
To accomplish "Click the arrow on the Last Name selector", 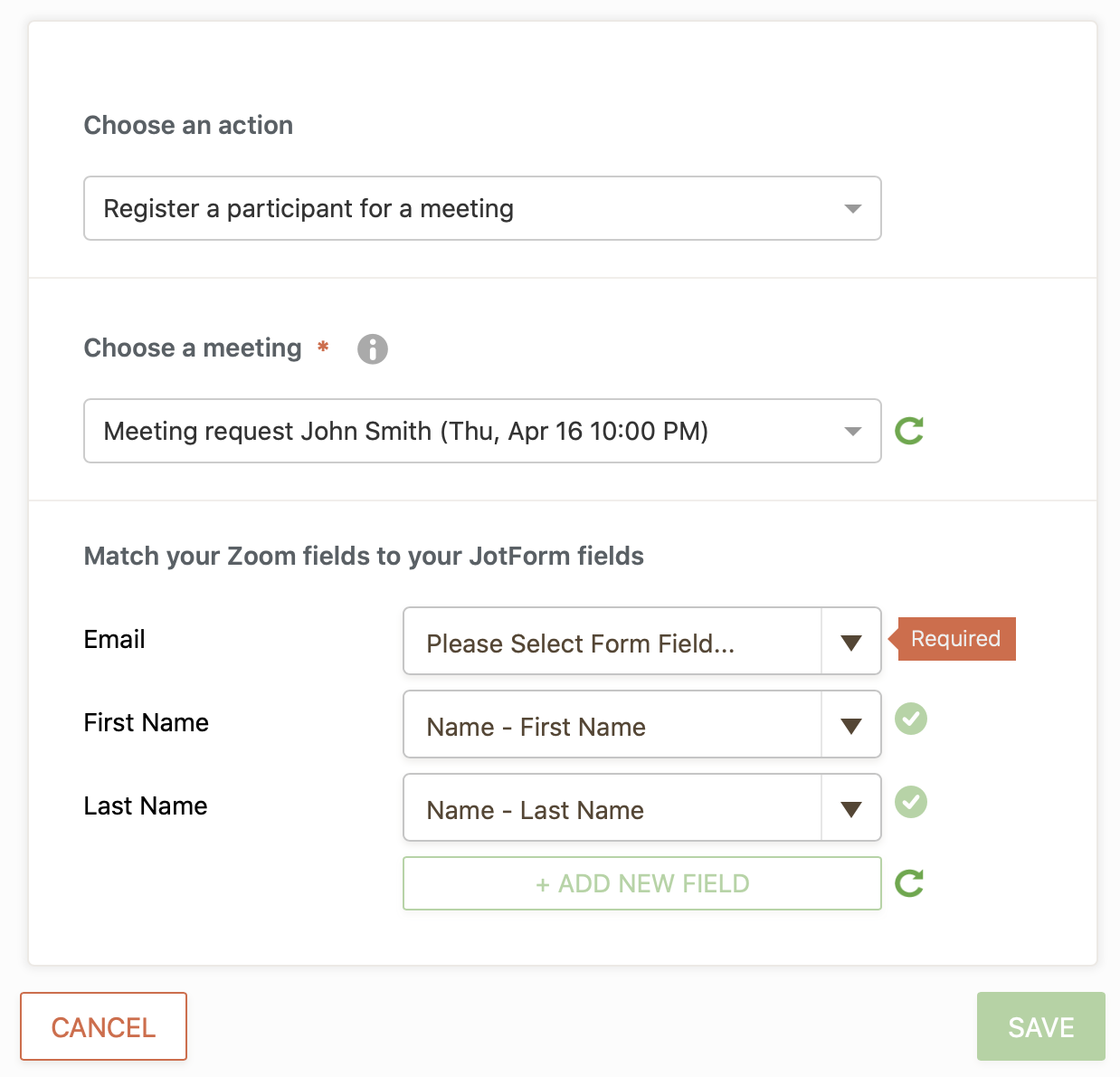I will 850,808.
